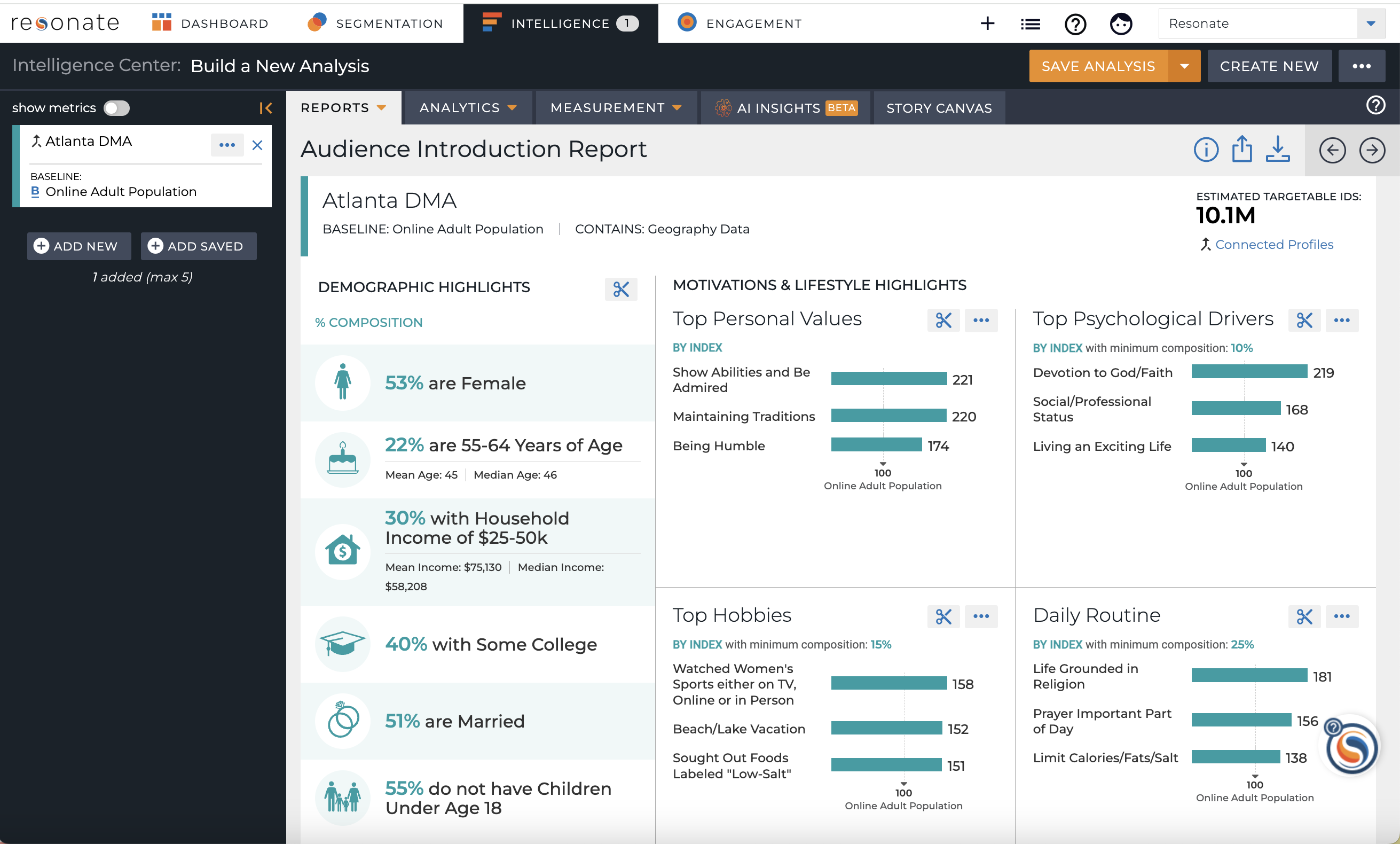Click the % Composition link

369,322
